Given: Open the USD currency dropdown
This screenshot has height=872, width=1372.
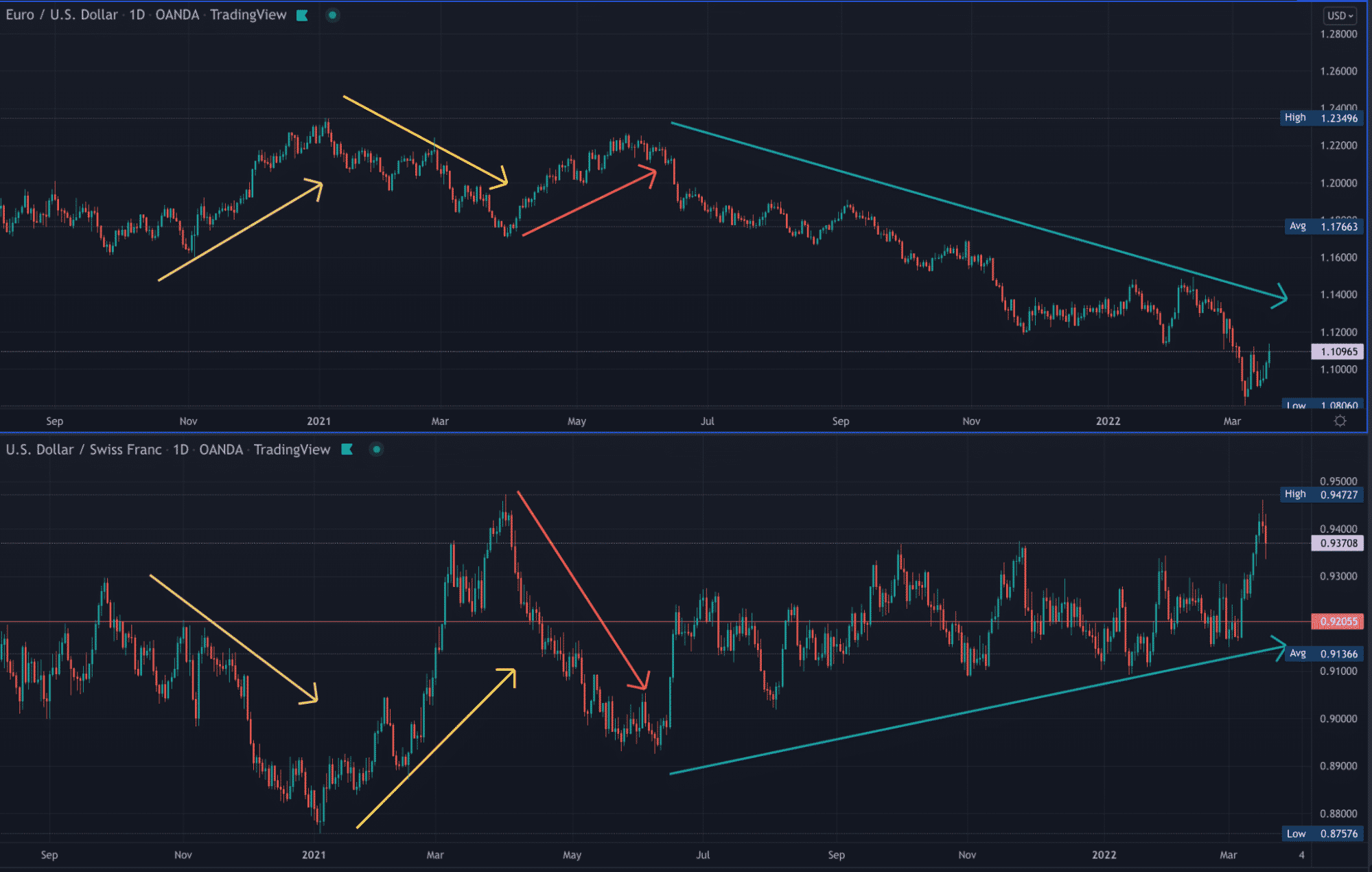Looking at the screenshot, I should pos(1340,15).
